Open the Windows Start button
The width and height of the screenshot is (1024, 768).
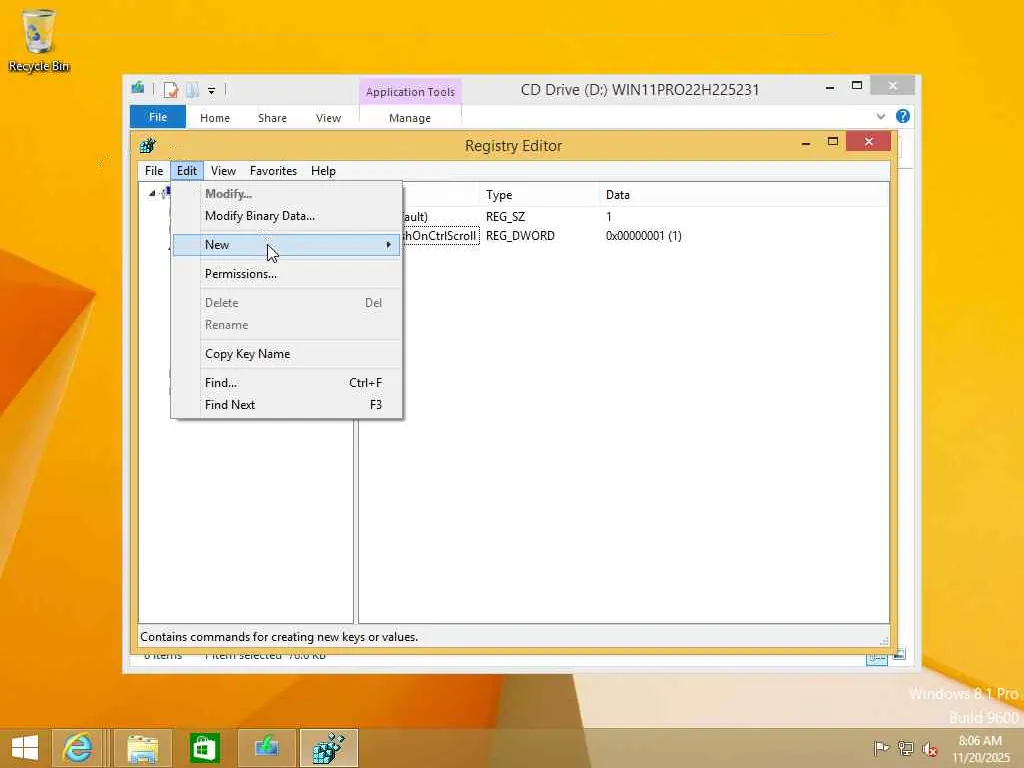coord(25,748)
